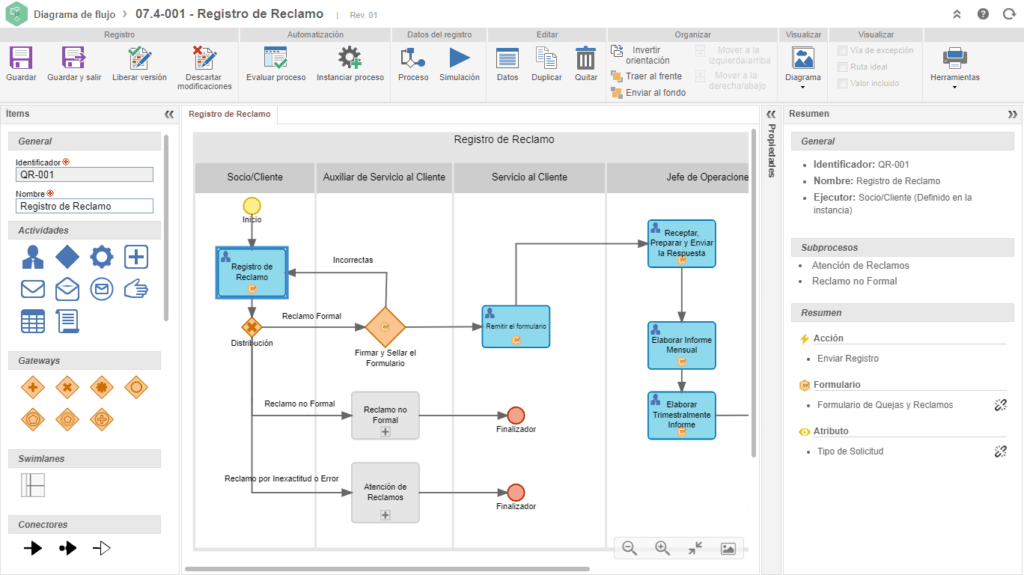Open the vertical Propiedades tab

[x=771, y=150]
